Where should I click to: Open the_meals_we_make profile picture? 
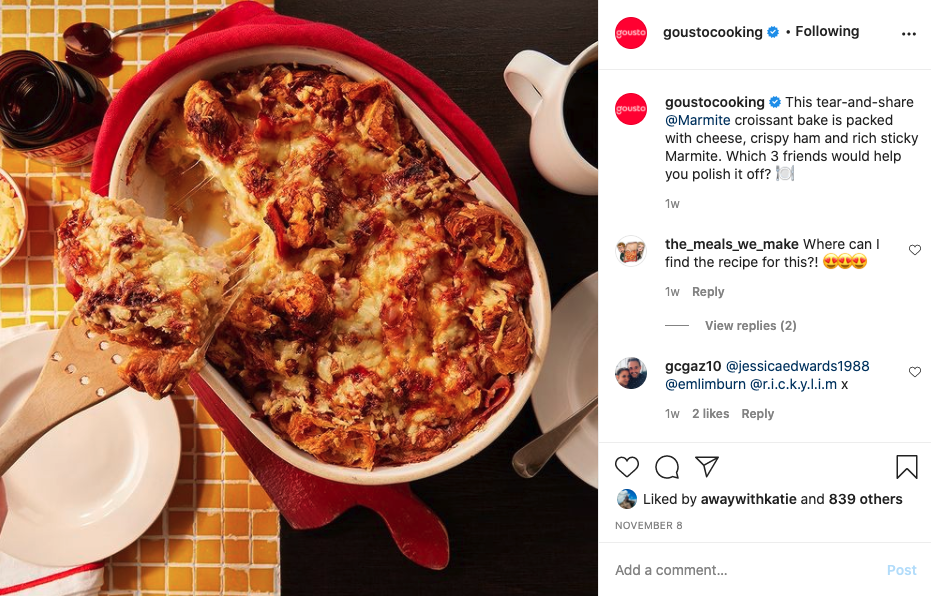(x=631, y=251)
